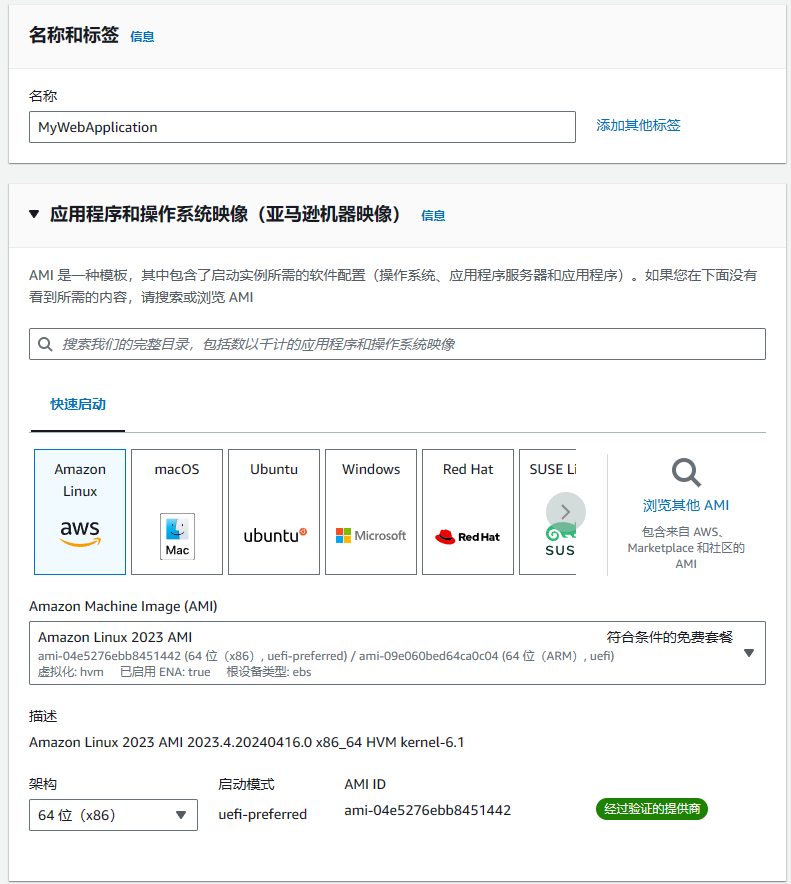Viewport: 791px width, 884px height.
Task: Open the 浏览其他 AMI link
Action: coord(686,505)
